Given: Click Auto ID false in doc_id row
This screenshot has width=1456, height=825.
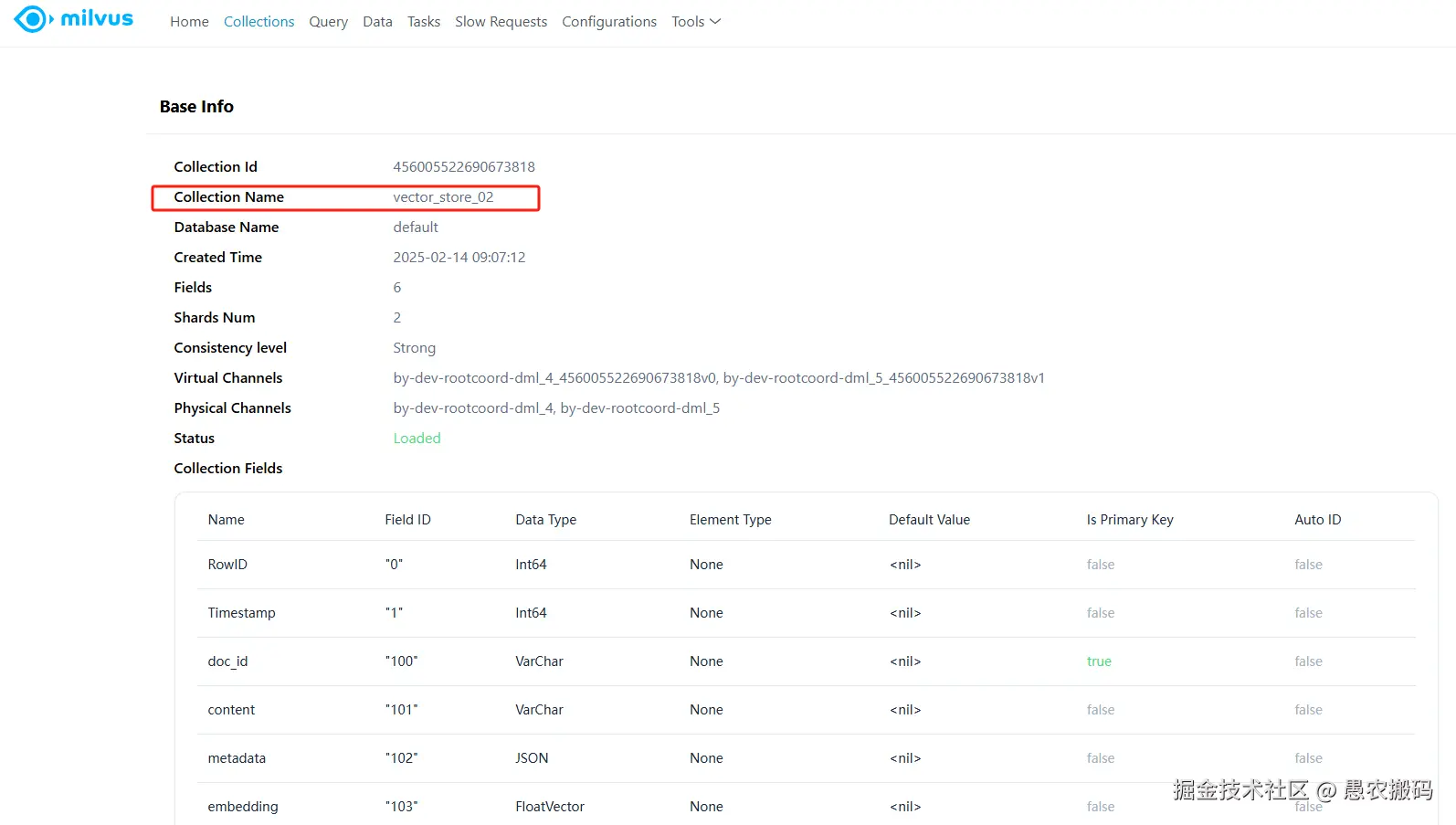Looking at the screenshot, I should tap(1308, 661).
